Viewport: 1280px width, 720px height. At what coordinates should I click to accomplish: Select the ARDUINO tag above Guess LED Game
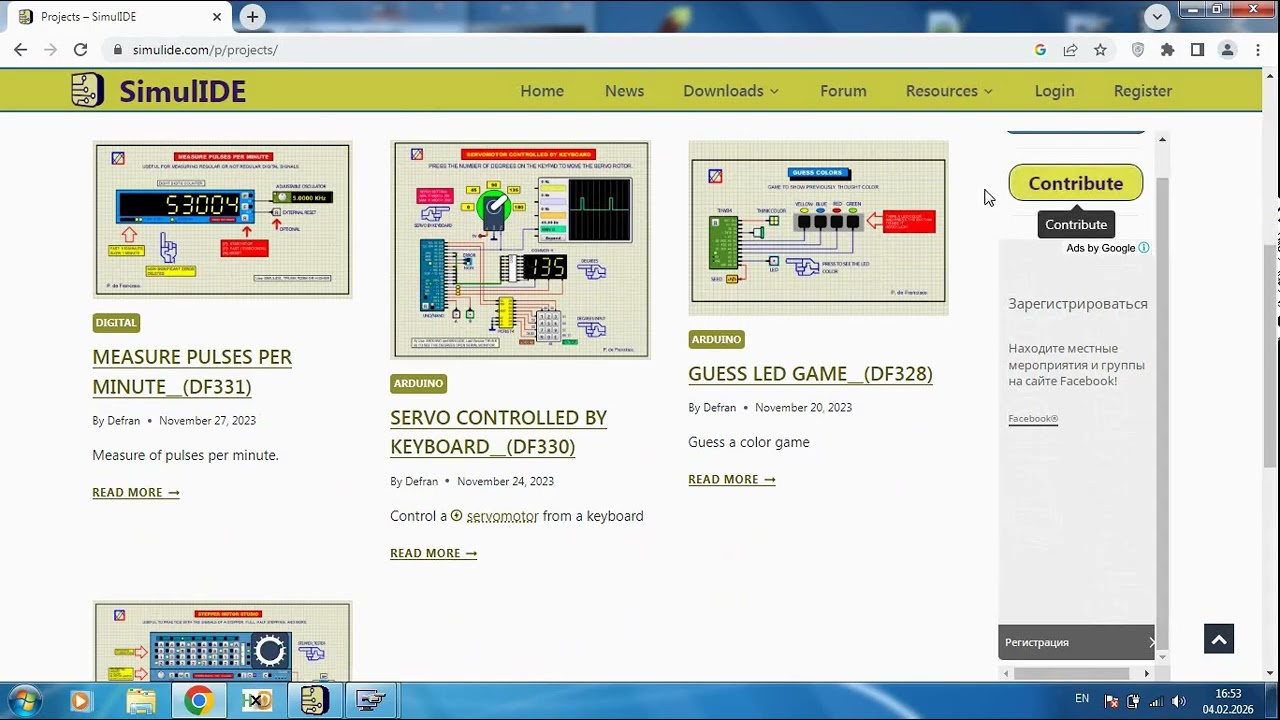tap(716, 339)
